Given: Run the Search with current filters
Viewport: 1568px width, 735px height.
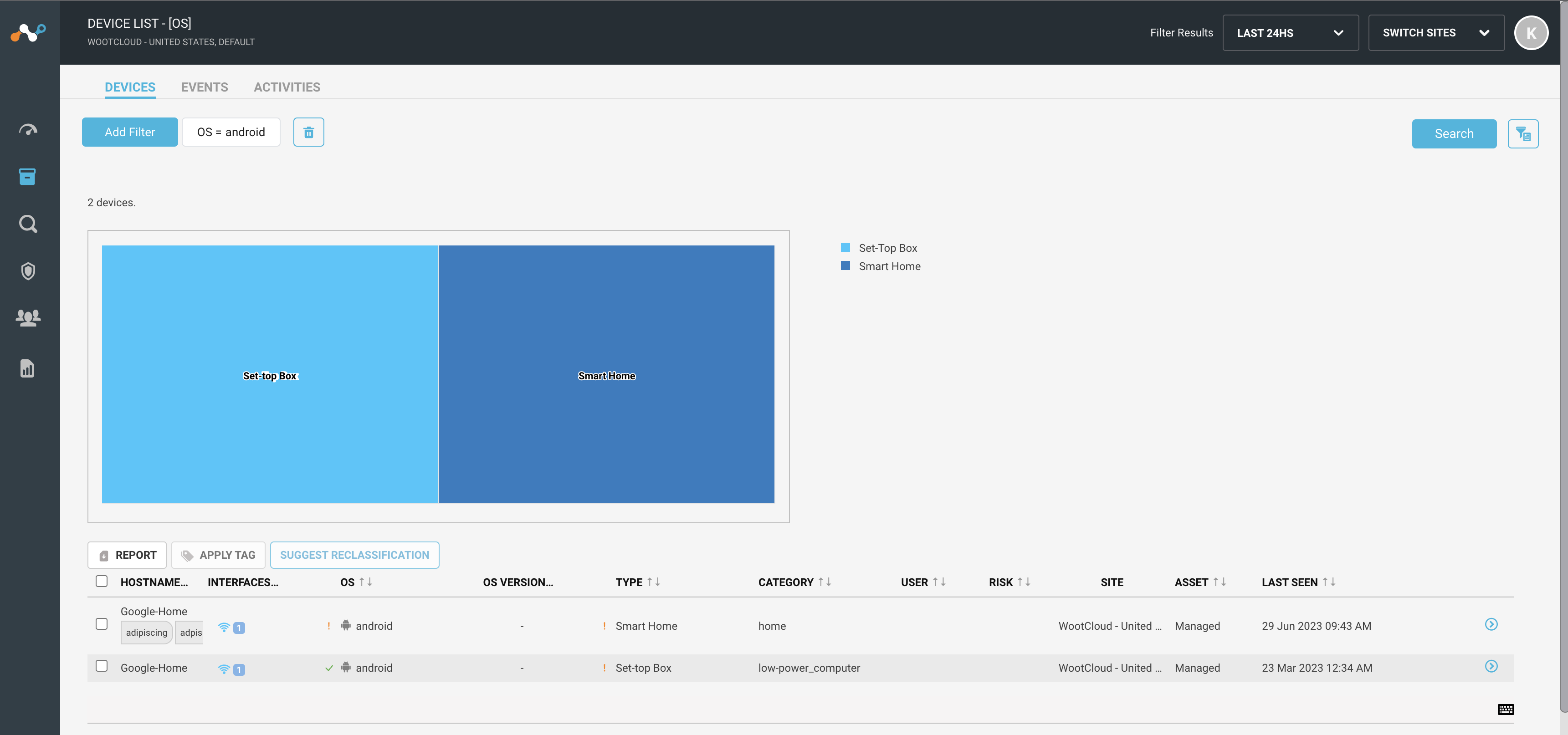Looking at the screenshot, I should tap(1454, 133).
